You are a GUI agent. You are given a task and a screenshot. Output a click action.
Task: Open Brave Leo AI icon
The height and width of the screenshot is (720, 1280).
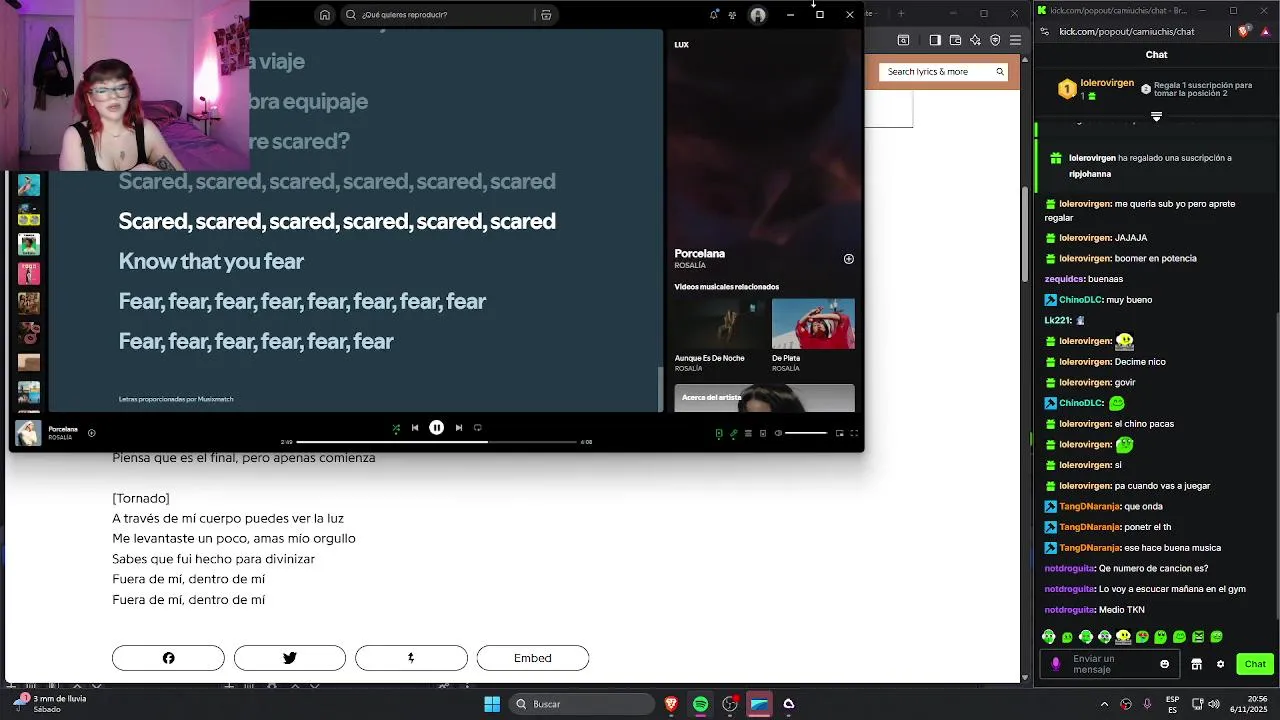pos(975,40)
